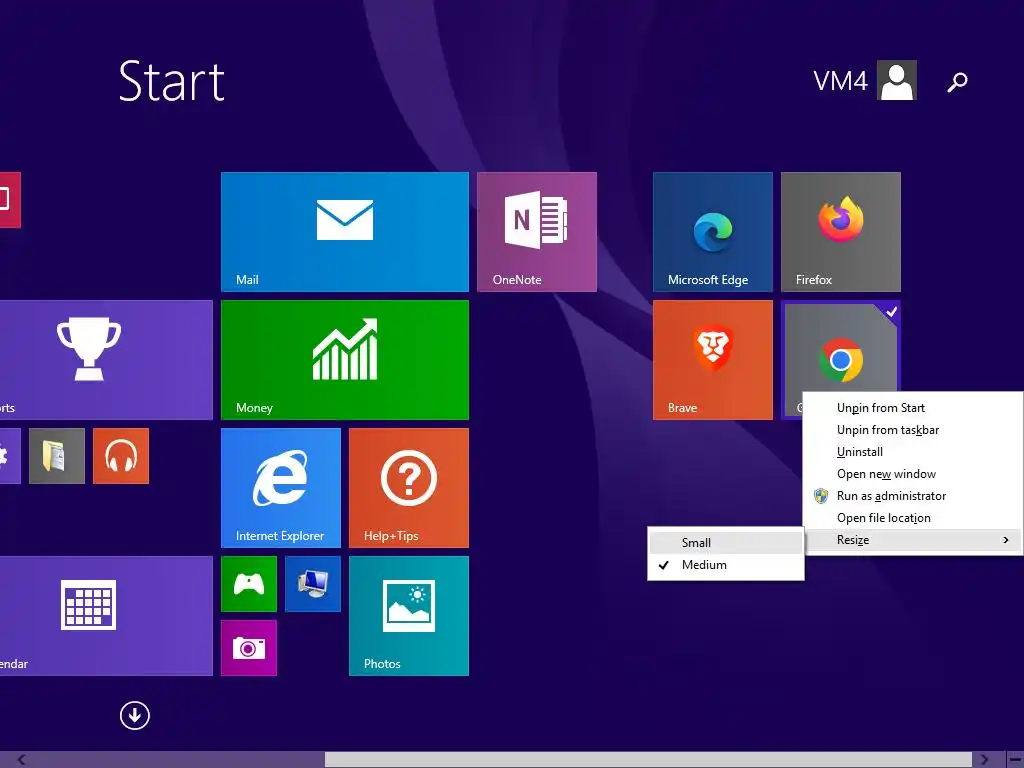1024x768 pixels.
Task: Click the zoom-out button at scrollbar end
Action: [1015, 760]
